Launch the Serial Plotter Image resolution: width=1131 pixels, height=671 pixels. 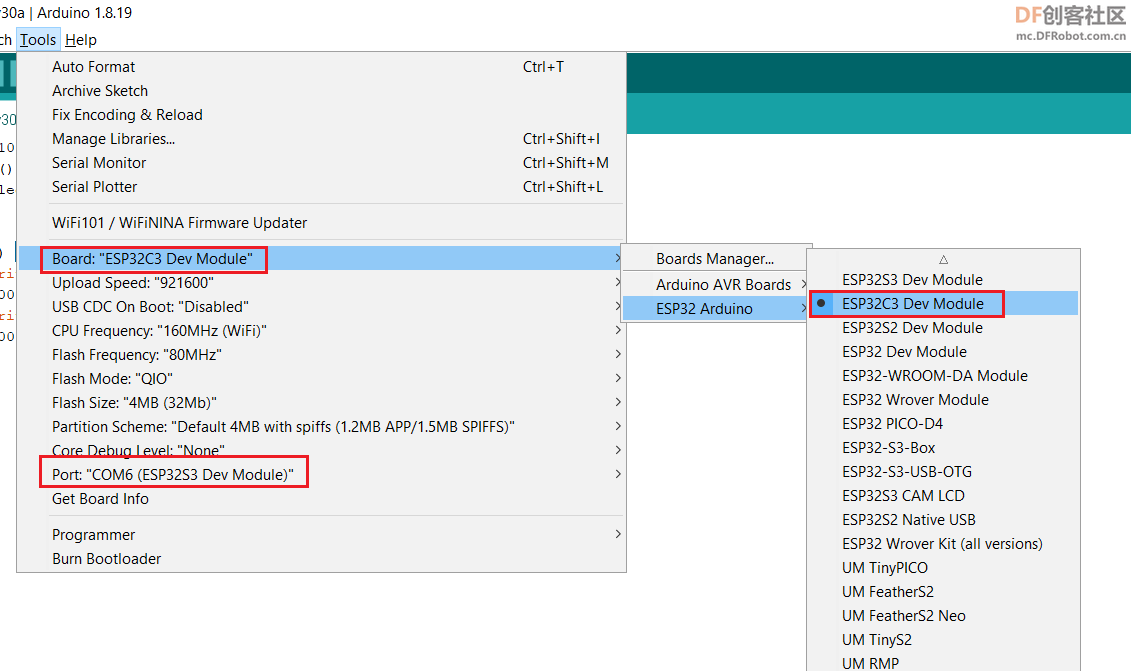click(322, 187)
